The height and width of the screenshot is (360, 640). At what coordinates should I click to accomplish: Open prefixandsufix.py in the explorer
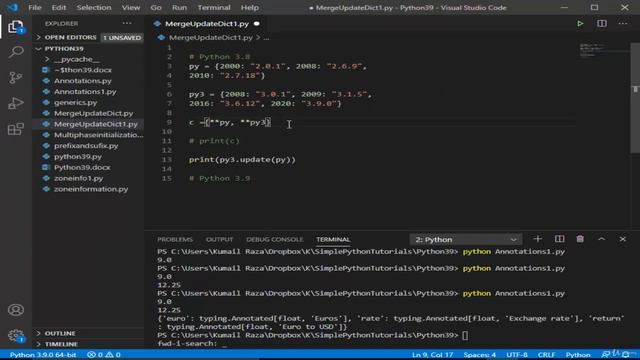(86, 146)
